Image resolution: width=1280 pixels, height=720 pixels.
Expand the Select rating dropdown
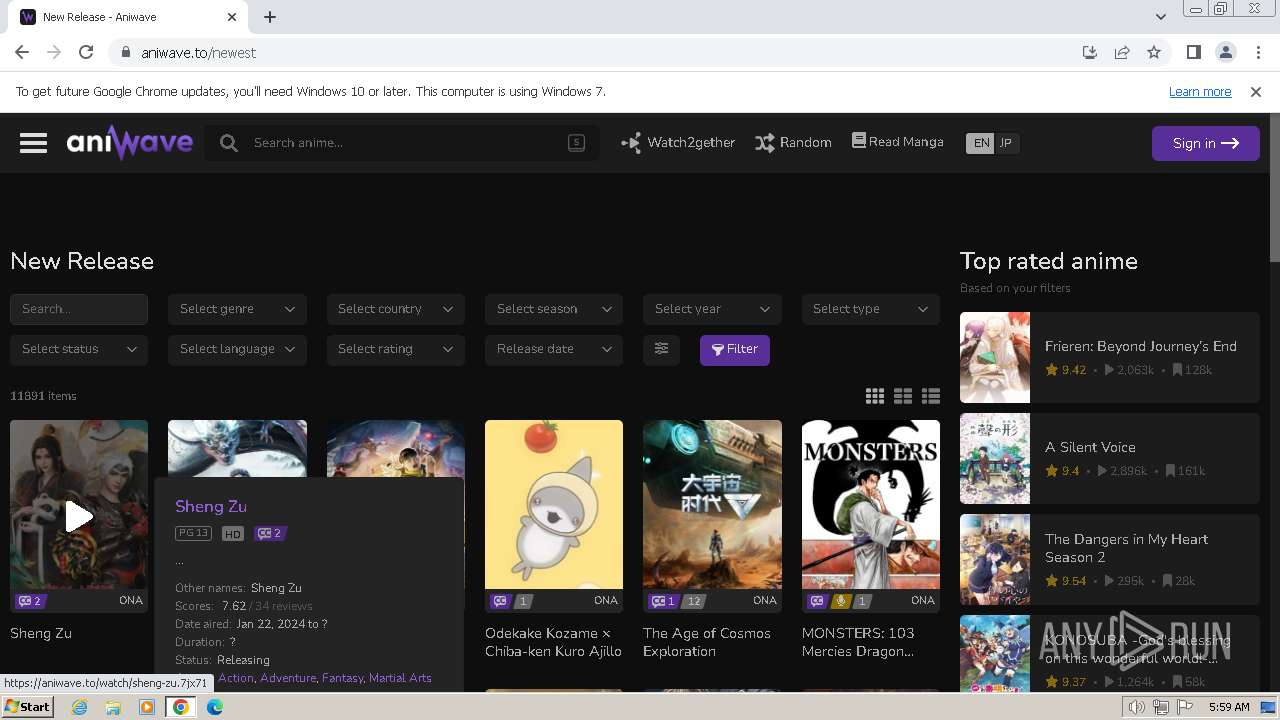(x=395, y=349)
